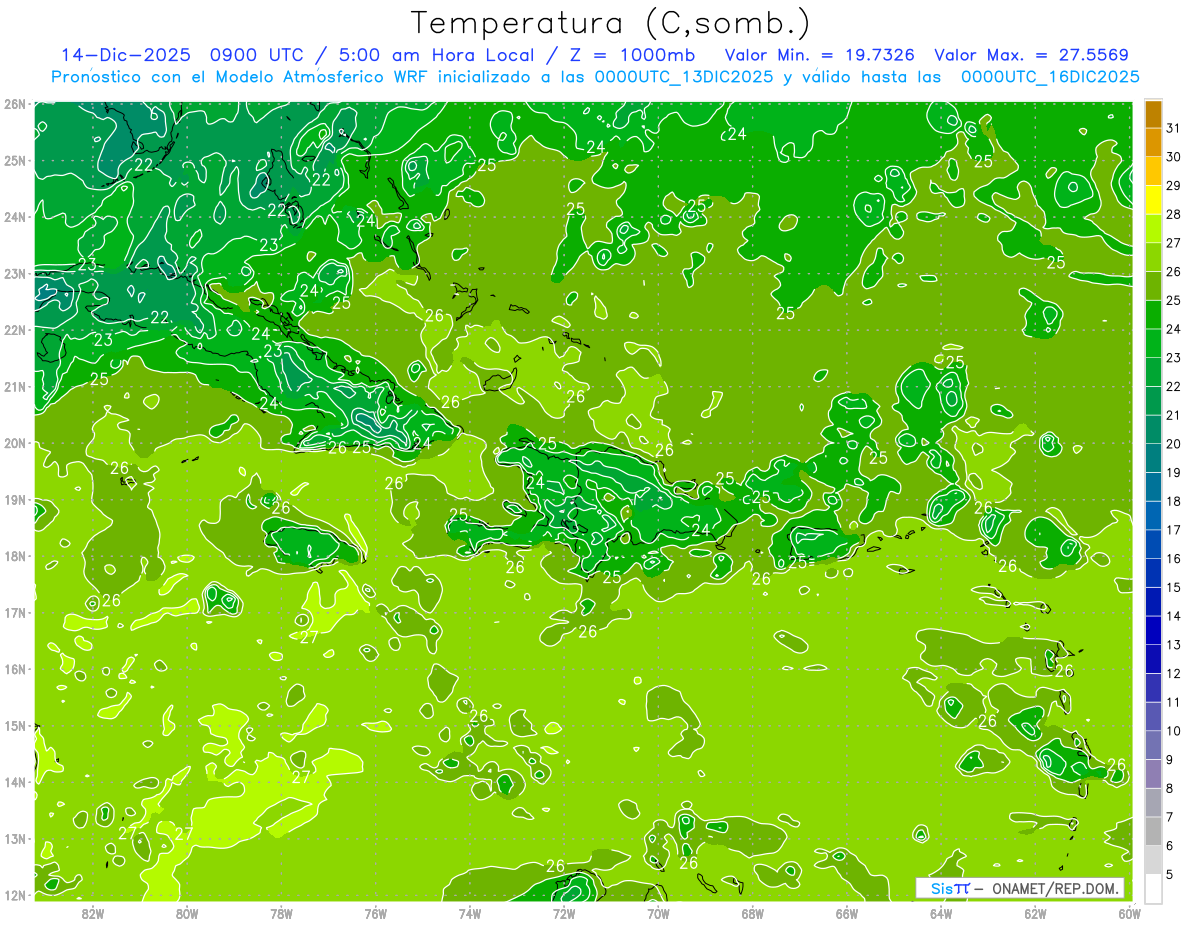The width and height of the screenshot is (1200, 927).
Task: Click the '74W' longitude axis label
Action: coord(470,913)
